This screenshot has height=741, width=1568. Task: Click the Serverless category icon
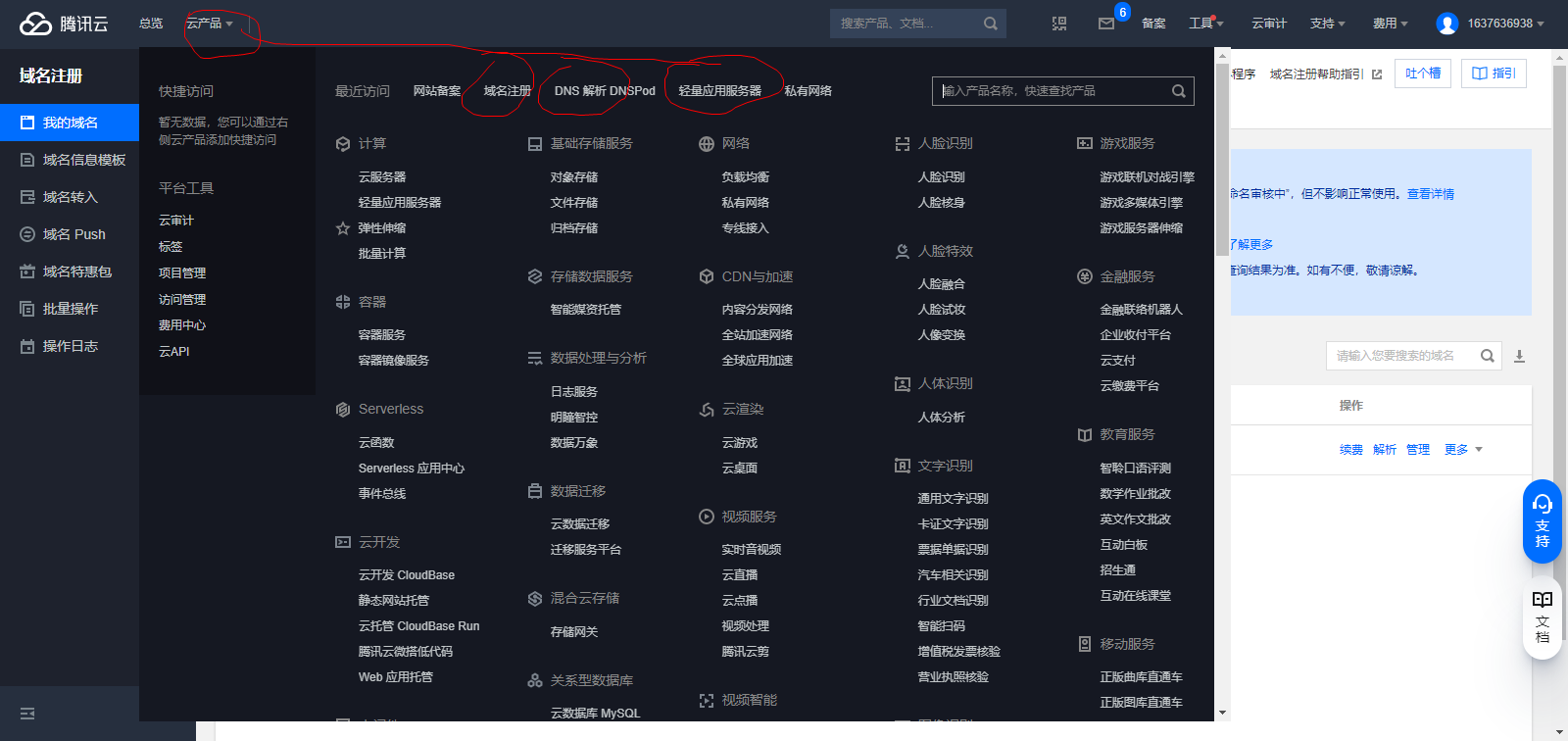pyautogui.click(x=343, y=410)
